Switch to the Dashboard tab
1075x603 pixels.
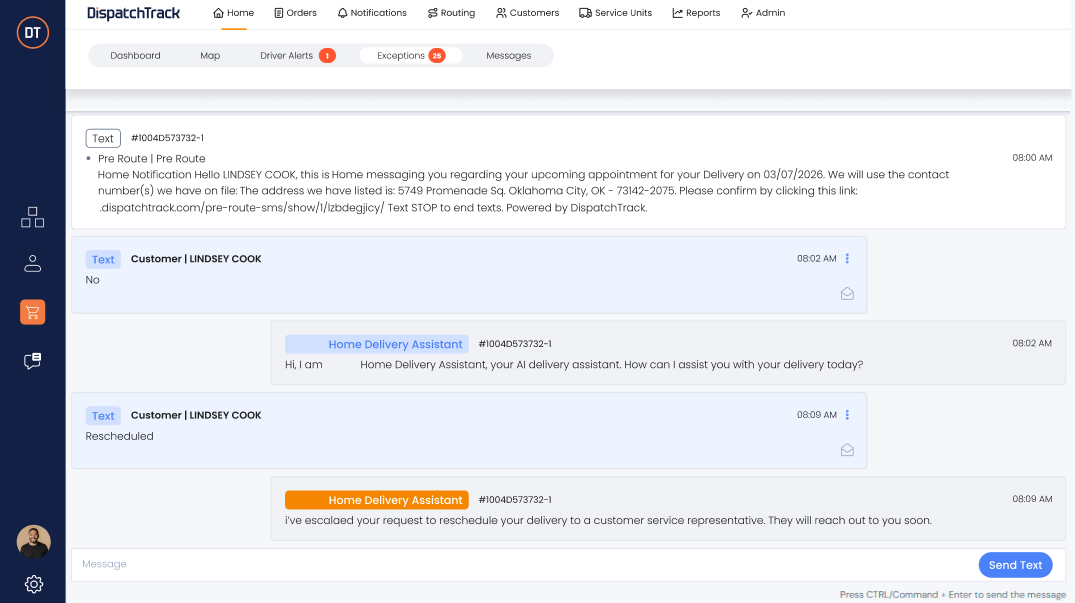pyautogui.click(x=135, y=56)
